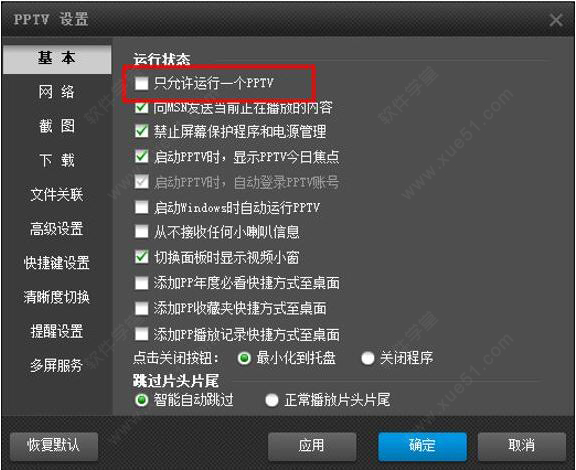Uncheck 切换面板时显示视频小窗
The height and width of the screenshot is (470, 576).
click(141, 257)
